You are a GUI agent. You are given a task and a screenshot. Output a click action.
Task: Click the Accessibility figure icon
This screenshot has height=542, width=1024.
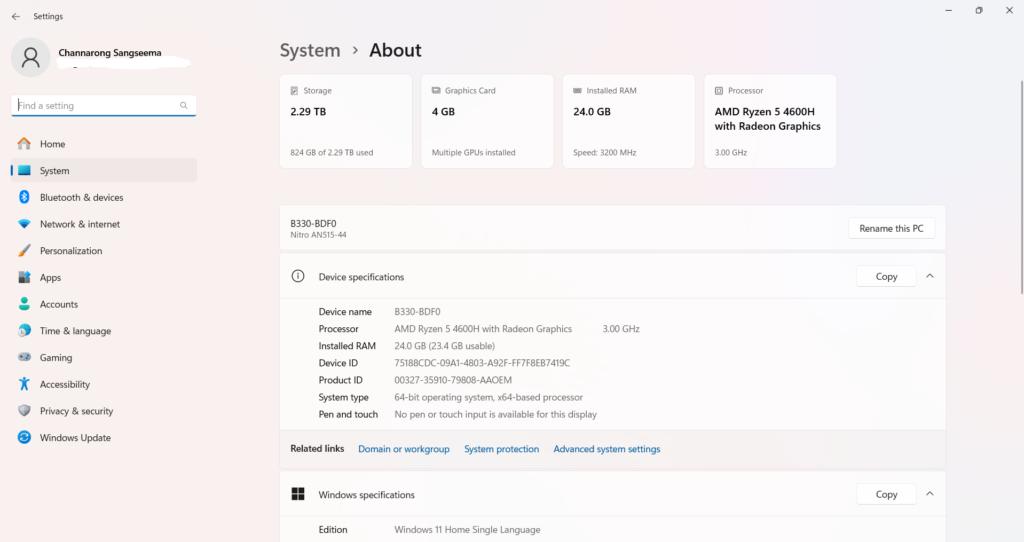[x=24, y=384]
